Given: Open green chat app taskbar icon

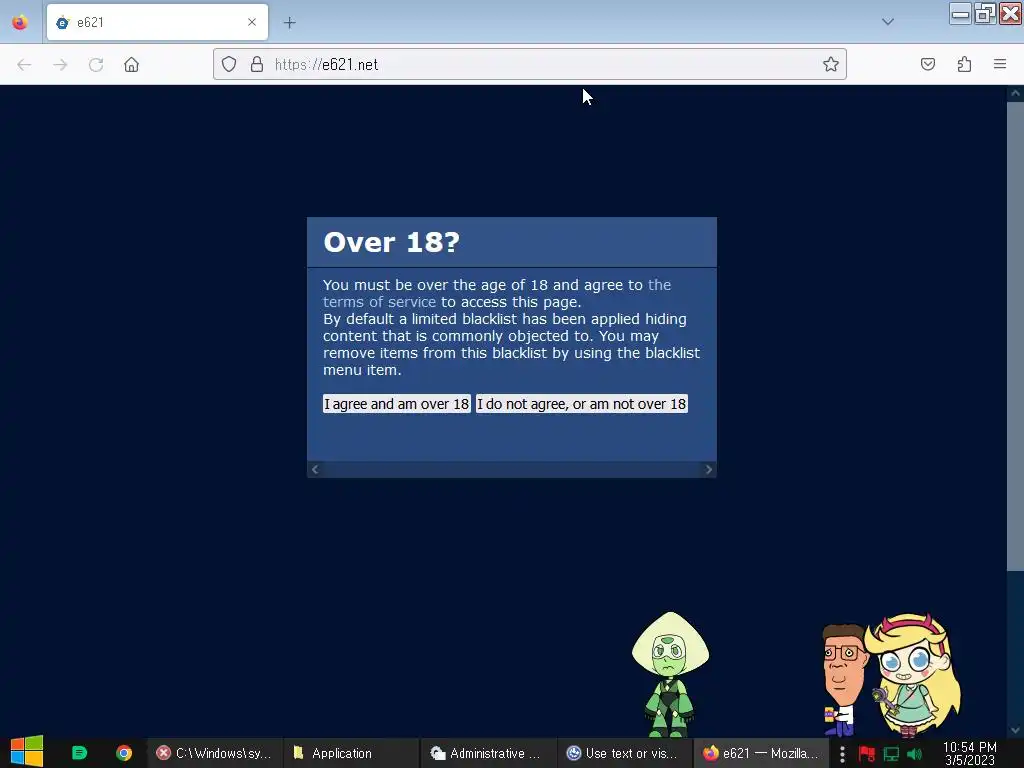Looking at the screenshot, I should [79, 753].
